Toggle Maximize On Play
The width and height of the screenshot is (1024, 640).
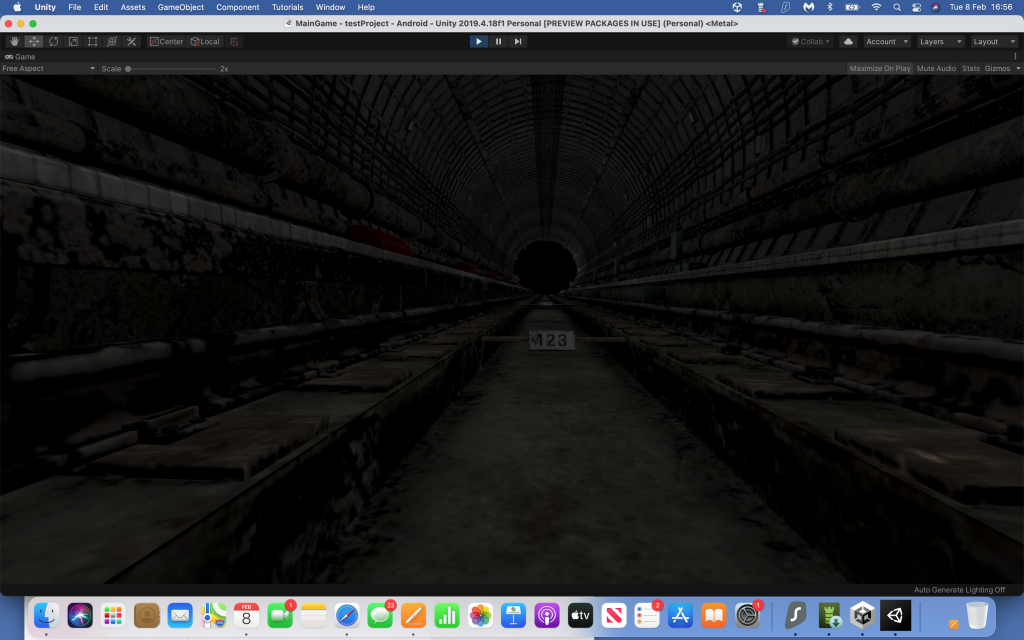click(880, 69)
